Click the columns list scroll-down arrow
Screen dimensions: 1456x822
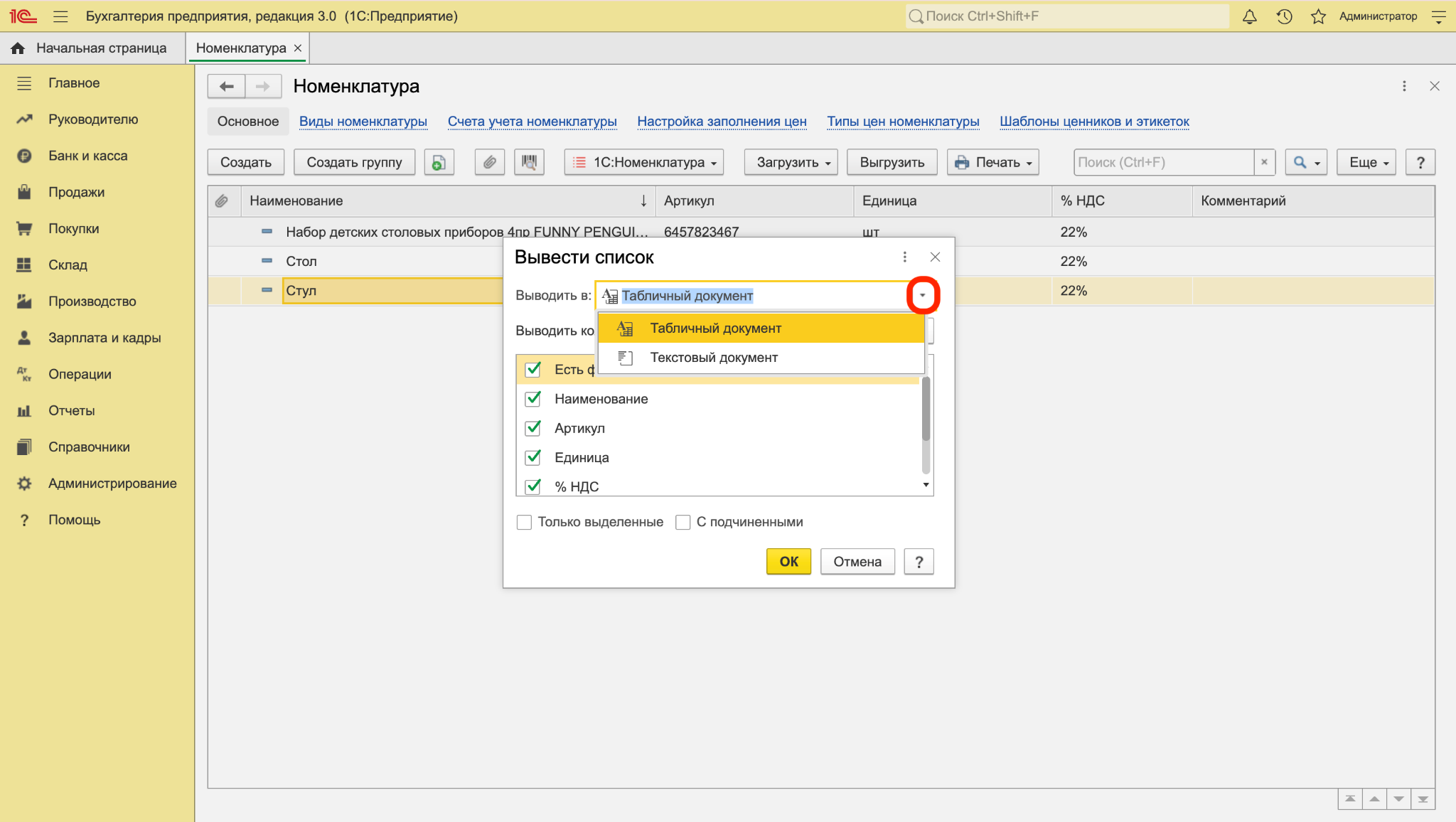[x=926, y=485]
